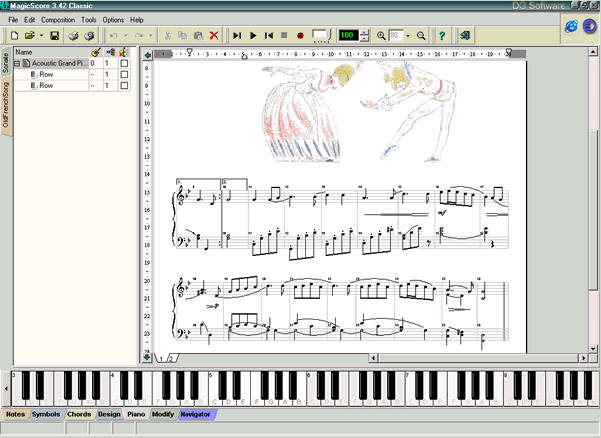Viewport: 601px width, 438px height.
Task: Open the Options menu
Action: click(x=113, y=20)
